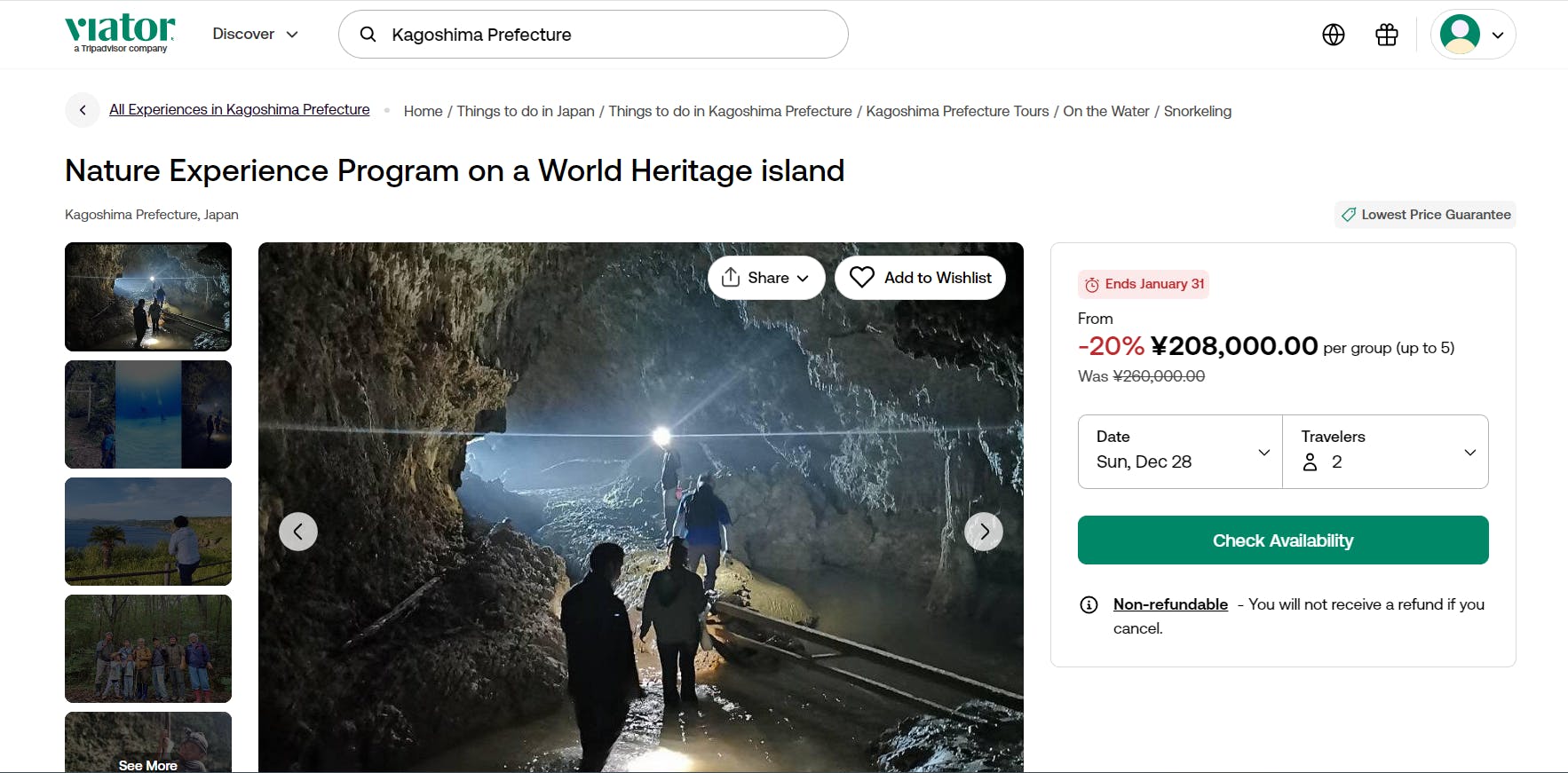Open the Date dropdown showing Sun, Dec 28
Screen dimensions: 1568x773
click(x=1180, y=452)
